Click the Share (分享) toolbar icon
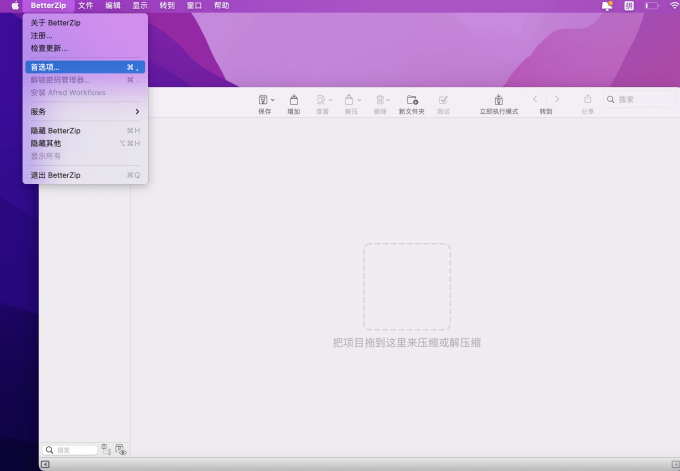The height and width of the screenshot is (471, 680). coord(587,99)
